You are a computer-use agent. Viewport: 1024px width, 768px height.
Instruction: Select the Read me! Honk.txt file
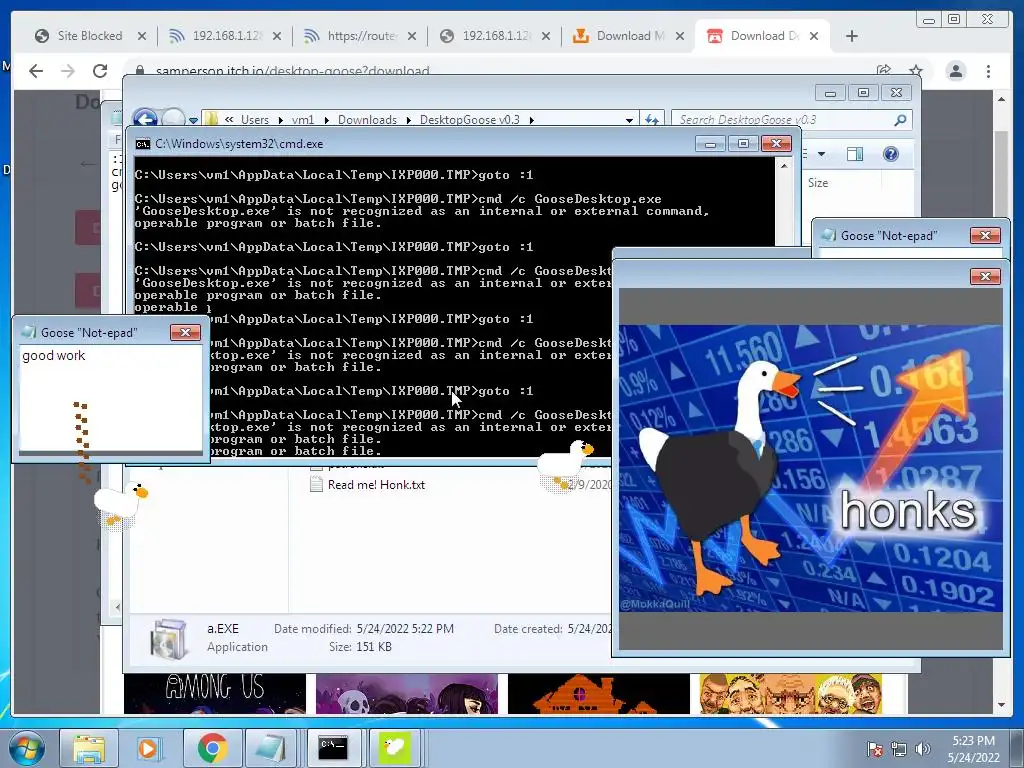pos(376,485)
